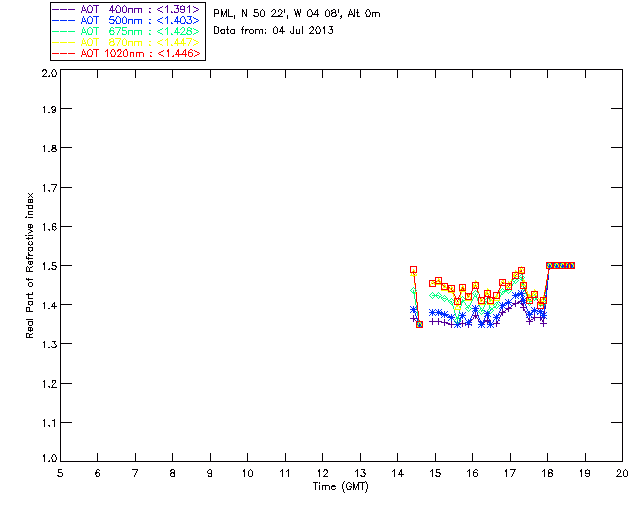The height and width of the screenshot is (512, 640).
Task: Click the 'Data from: 04 Jul 2013' text
Action: click(273, 30)
